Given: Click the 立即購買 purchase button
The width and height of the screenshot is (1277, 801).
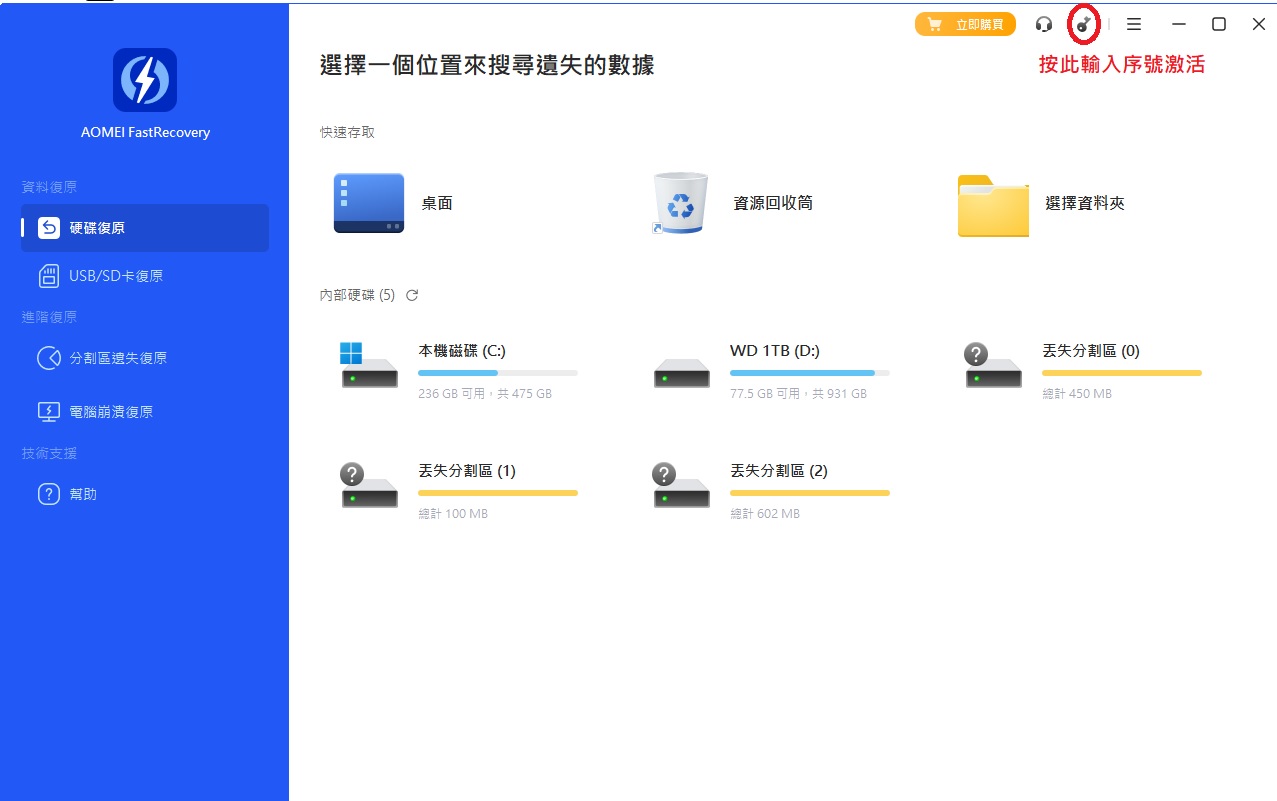Looking at the screenshot, I should coord(964,23).
